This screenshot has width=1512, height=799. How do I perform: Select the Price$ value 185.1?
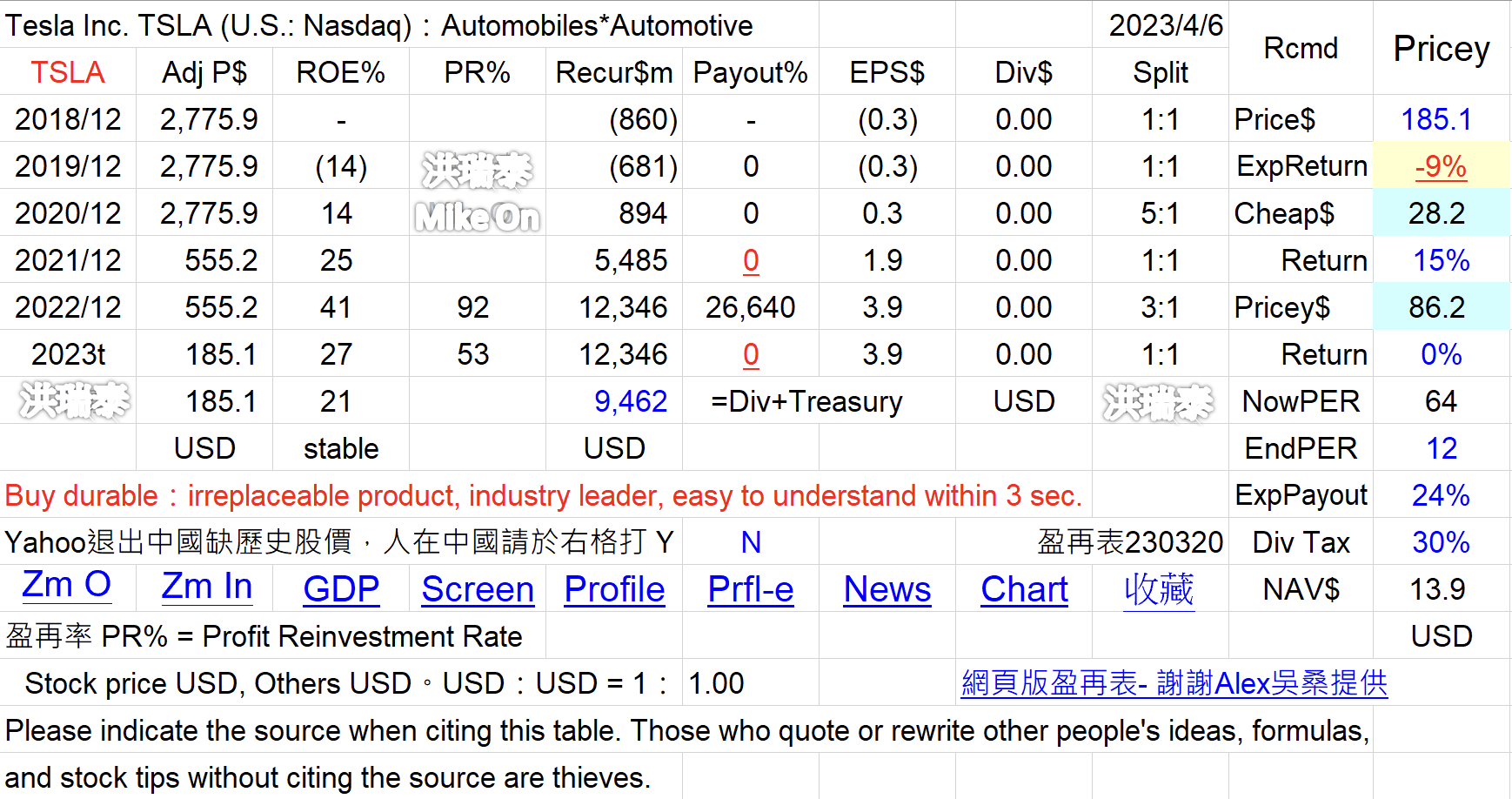click(x=1442, y=119)
